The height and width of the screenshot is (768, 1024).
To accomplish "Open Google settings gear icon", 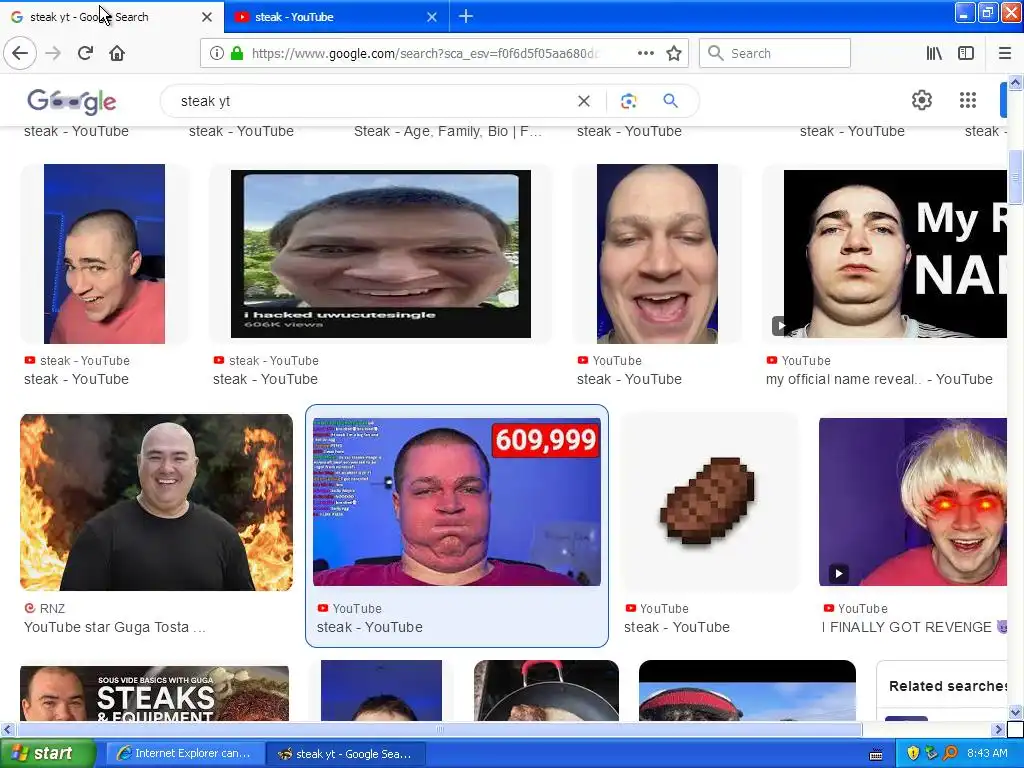I will pos(921,101).
